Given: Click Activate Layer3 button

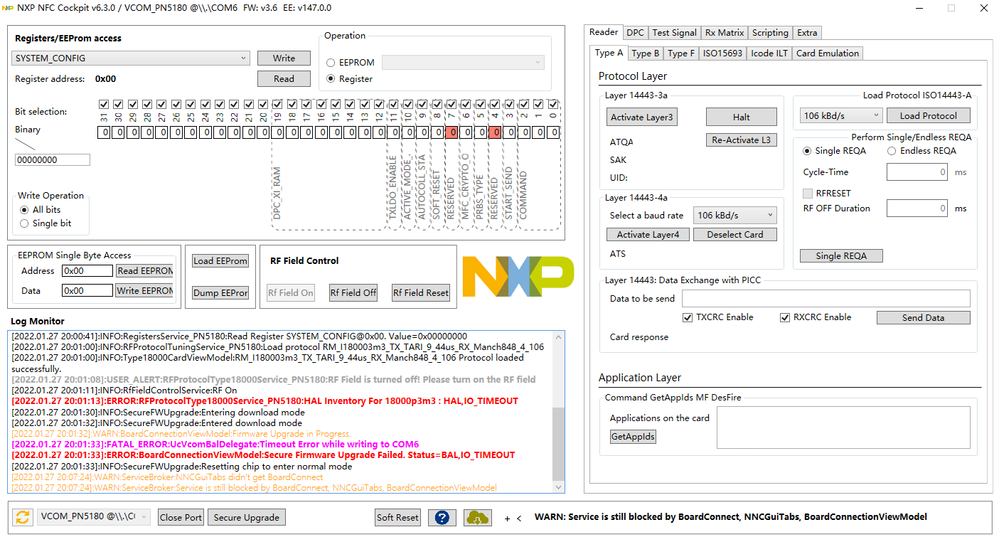Looking at the screenshot, I should (642, 117).
